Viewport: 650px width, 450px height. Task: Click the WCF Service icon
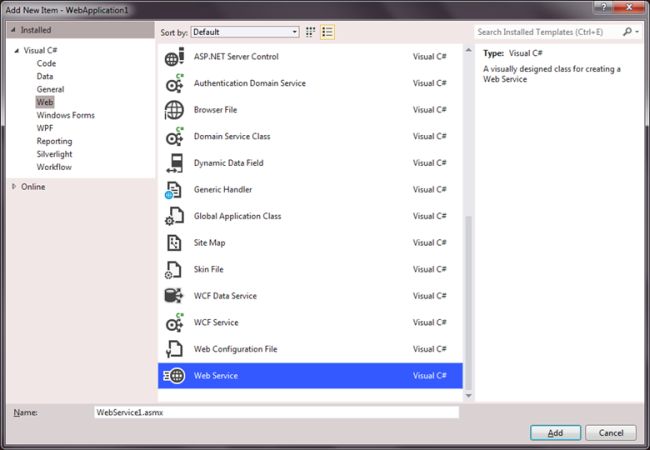click(174, 322)
